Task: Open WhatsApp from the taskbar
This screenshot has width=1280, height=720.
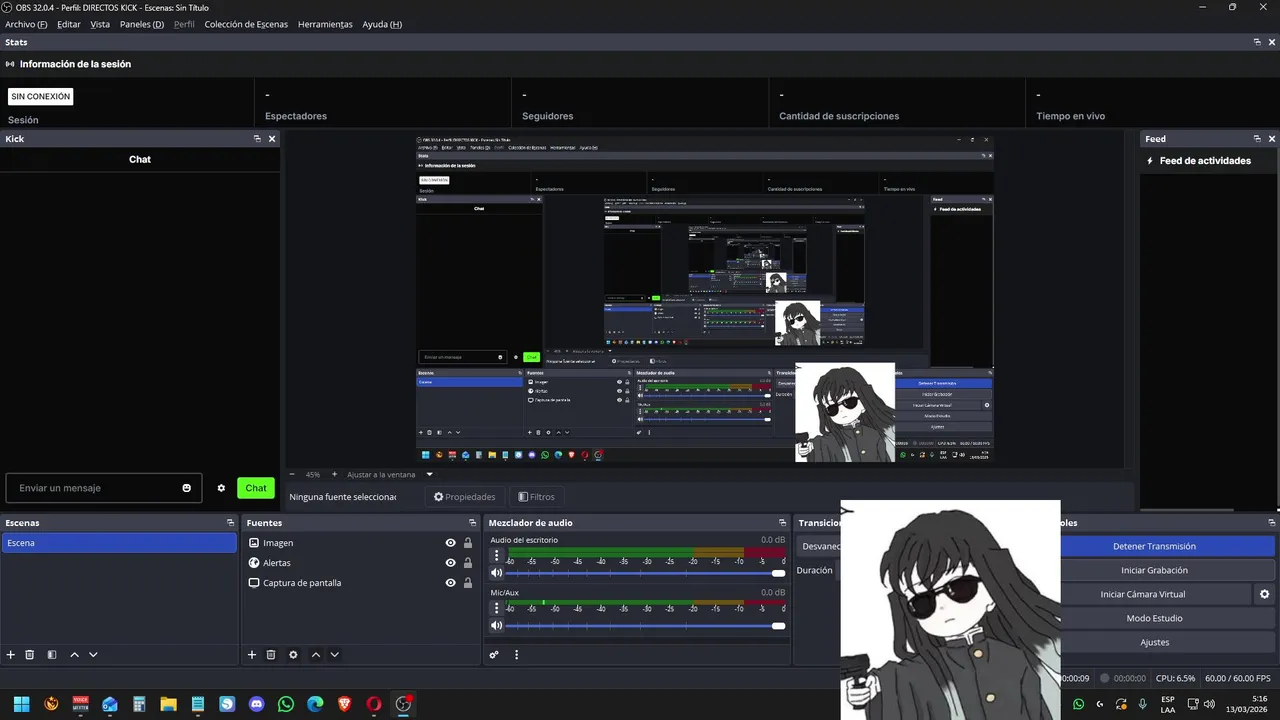Action: point(286,704)
